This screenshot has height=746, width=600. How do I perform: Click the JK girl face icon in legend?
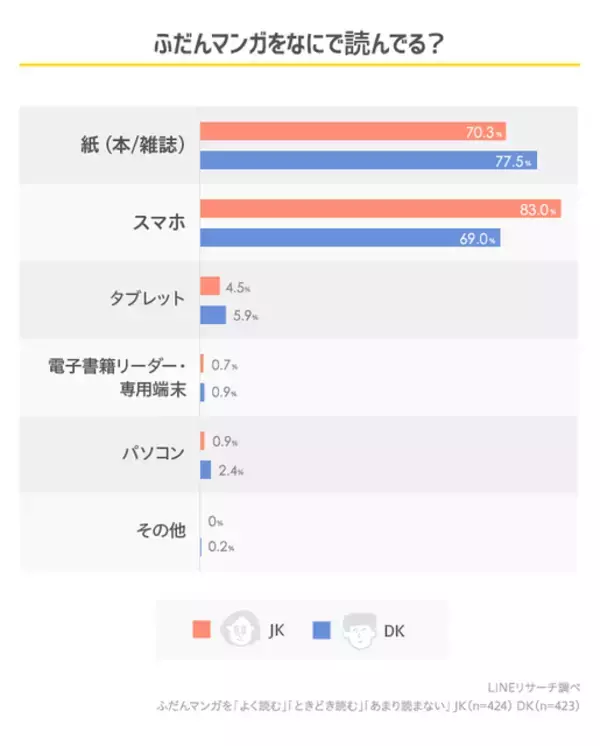pyautogui.click(x=239, y=630)
